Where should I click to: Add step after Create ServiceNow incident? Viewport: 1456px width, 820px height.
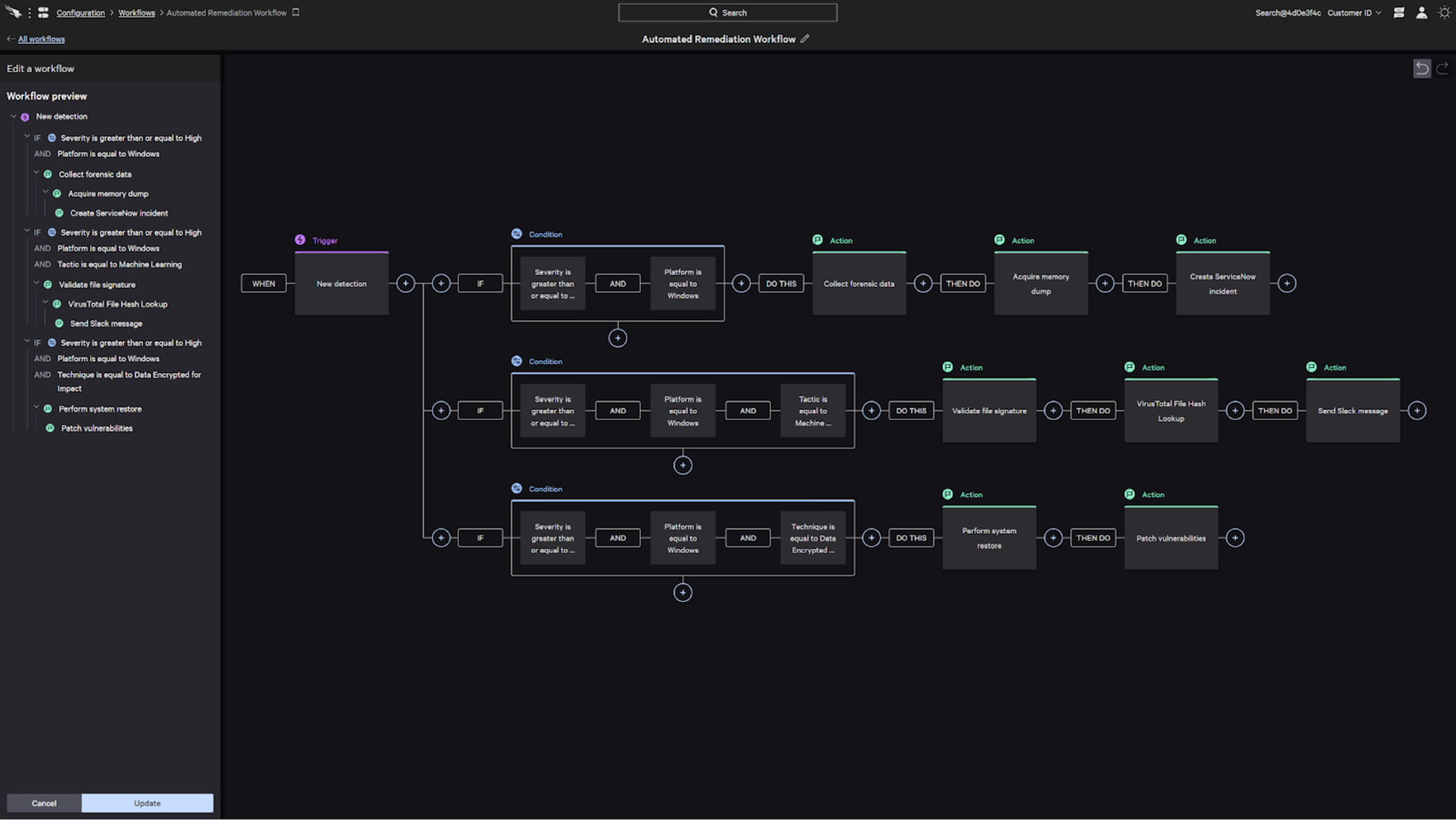(1287, 284)
